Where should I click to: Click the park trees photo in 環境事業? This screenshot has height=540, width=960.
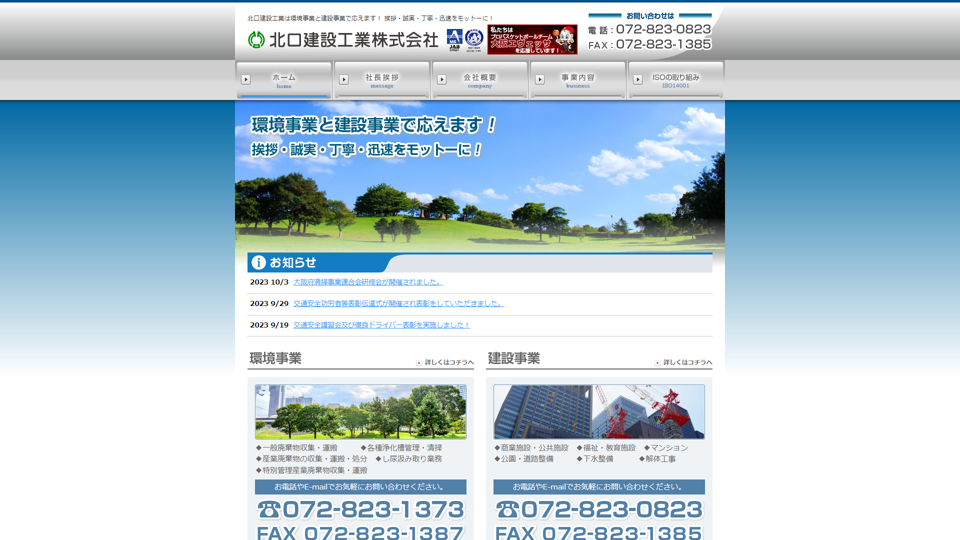pyautogui.click(x=360, y=411)
